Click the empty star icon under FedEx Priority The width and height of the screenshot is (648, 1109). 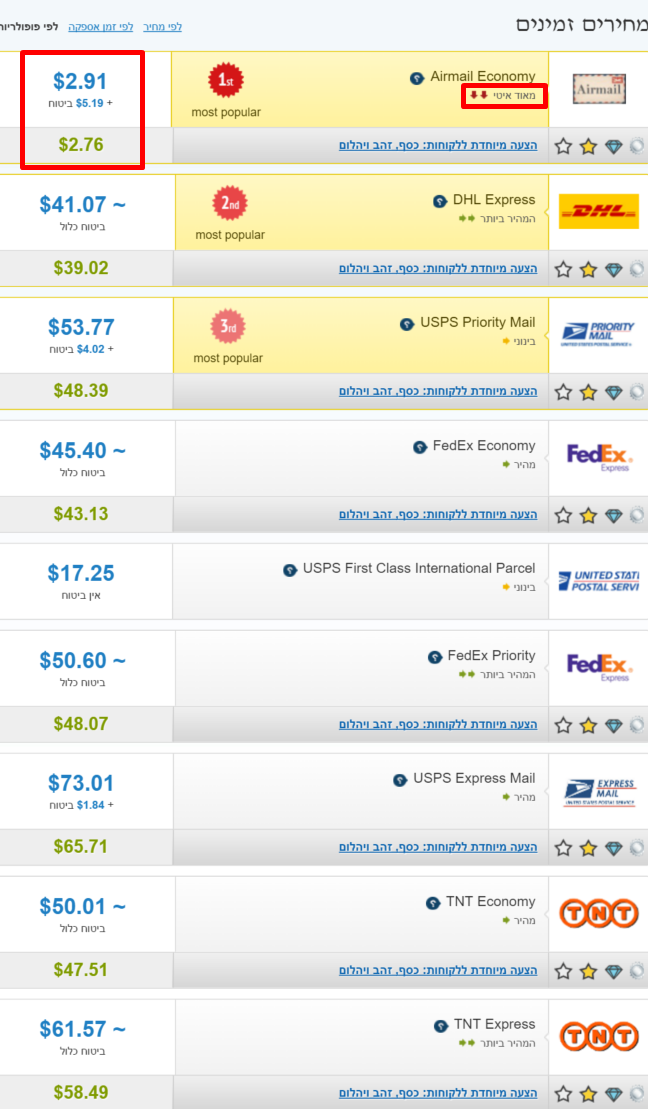(563, 725)
